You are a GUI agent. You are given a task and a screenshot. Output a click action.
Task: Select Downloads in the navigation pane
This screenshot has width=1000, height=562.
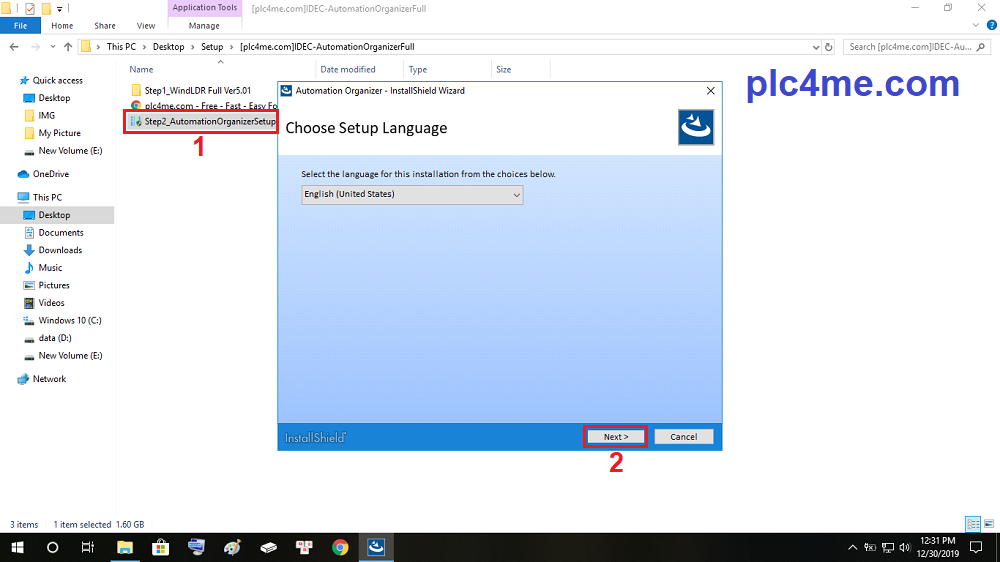pos(60,250)
